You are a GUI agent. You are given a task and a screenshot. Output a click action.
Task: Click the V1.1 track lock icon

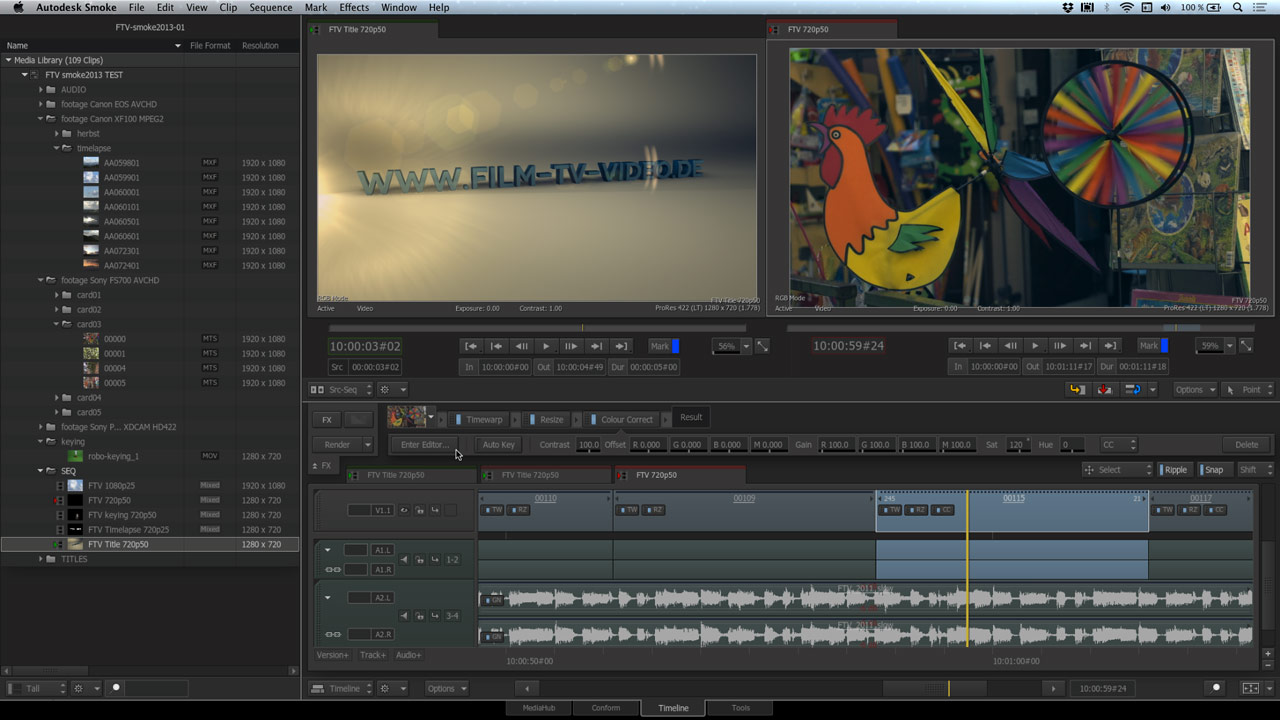[x=419, y=510]
